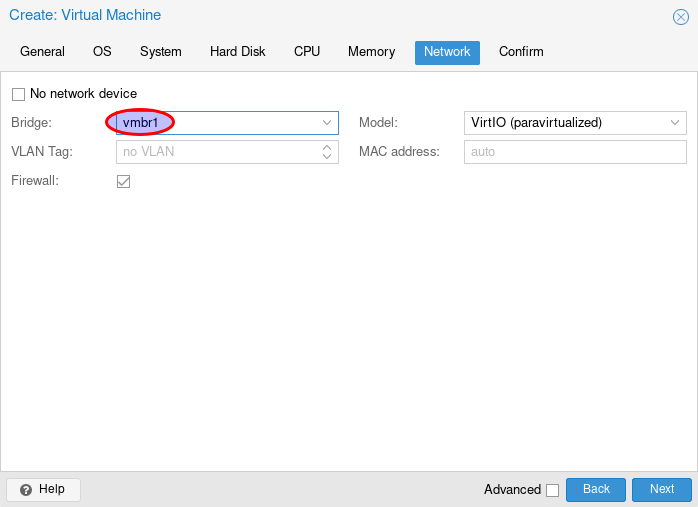Screen dimensions: 698x507
Task: Close the Create Virtual Machine dialog
Action: 680,17
